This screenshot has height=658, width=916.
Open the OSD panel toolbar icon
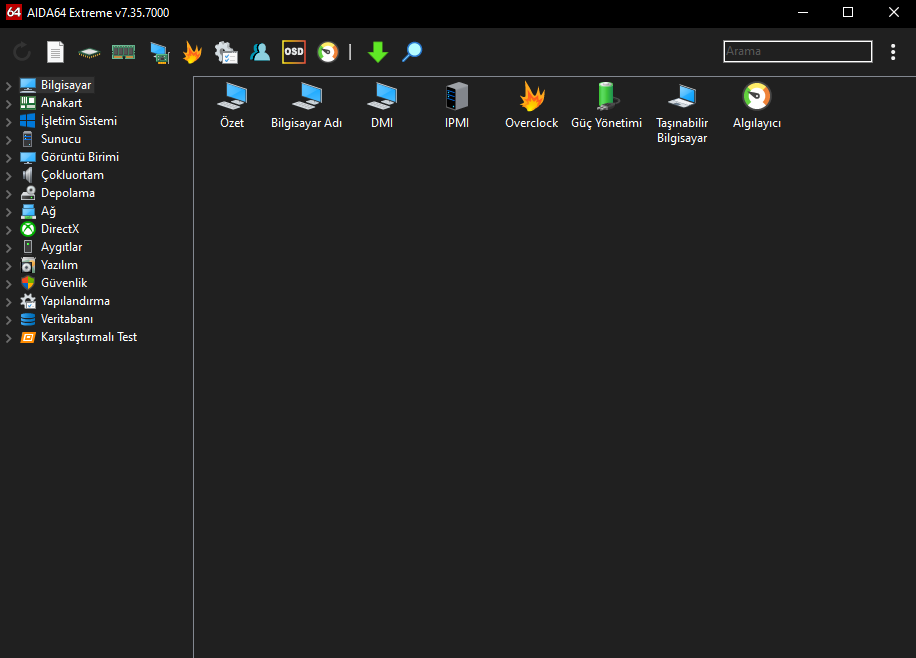click(x=294, y=52)
